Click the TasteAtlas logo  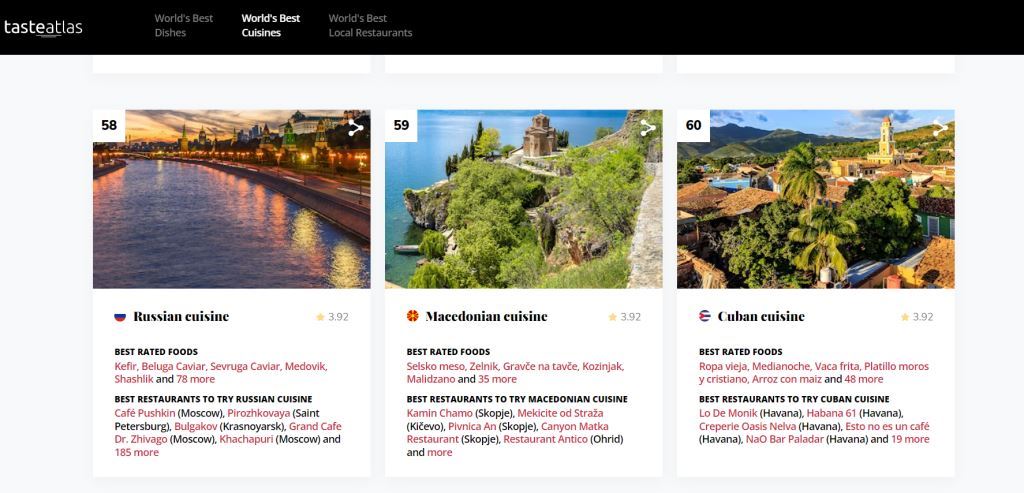click(43, 27)
